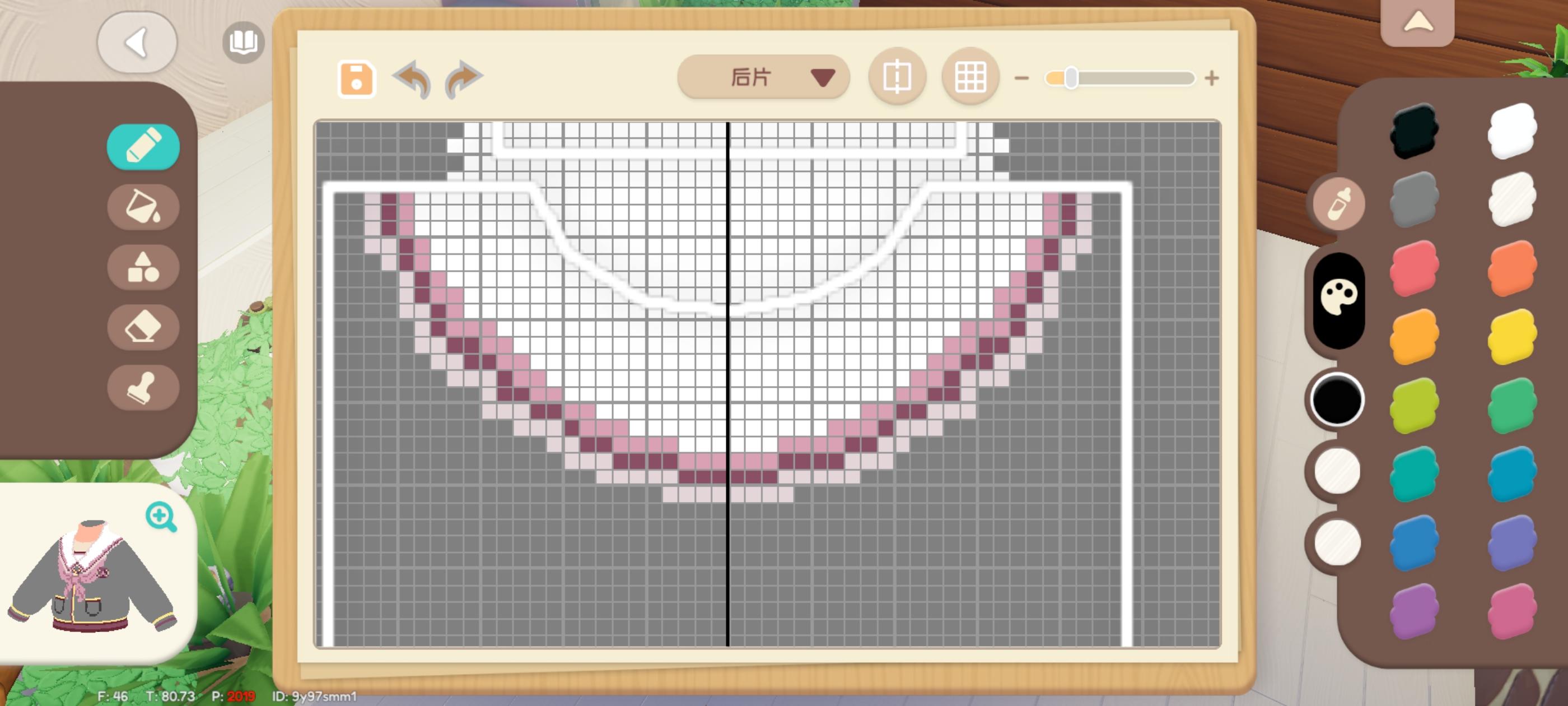Go back using the arrow button
1568x706 pixels.
pyautogui.click(x=137, y=43)
